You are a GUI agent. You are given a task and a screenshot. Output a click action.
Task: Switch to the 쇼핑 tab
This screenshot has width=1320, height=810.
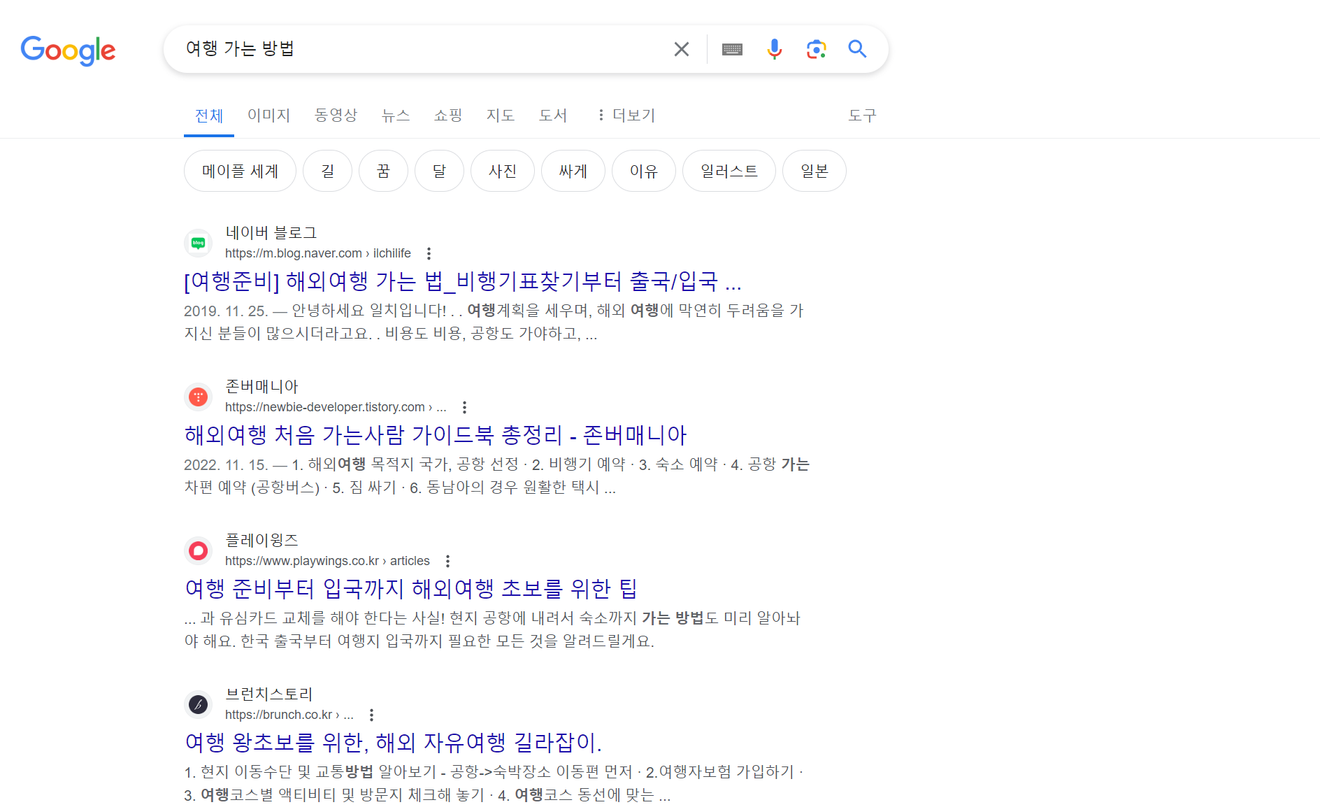click(448, 116)
